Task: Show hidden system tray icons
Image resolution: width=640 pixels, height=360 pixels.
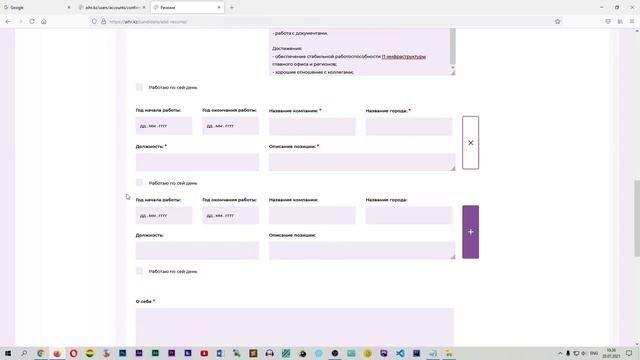Action: 560,353
